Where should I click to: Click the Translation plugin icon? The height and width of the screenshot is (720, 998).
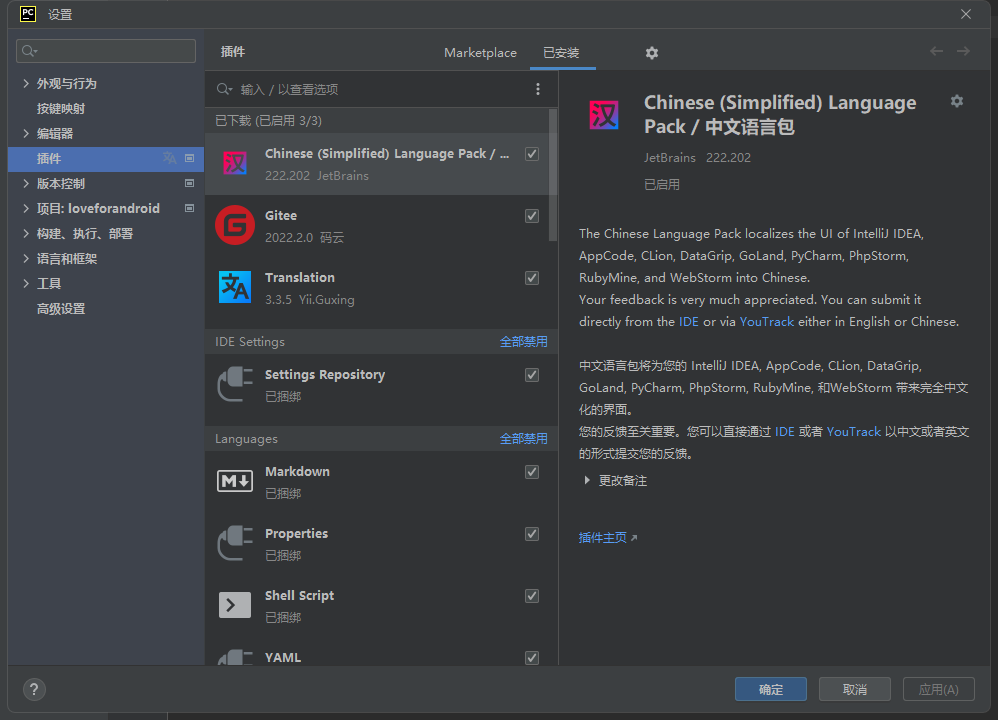tap(235, 287)
